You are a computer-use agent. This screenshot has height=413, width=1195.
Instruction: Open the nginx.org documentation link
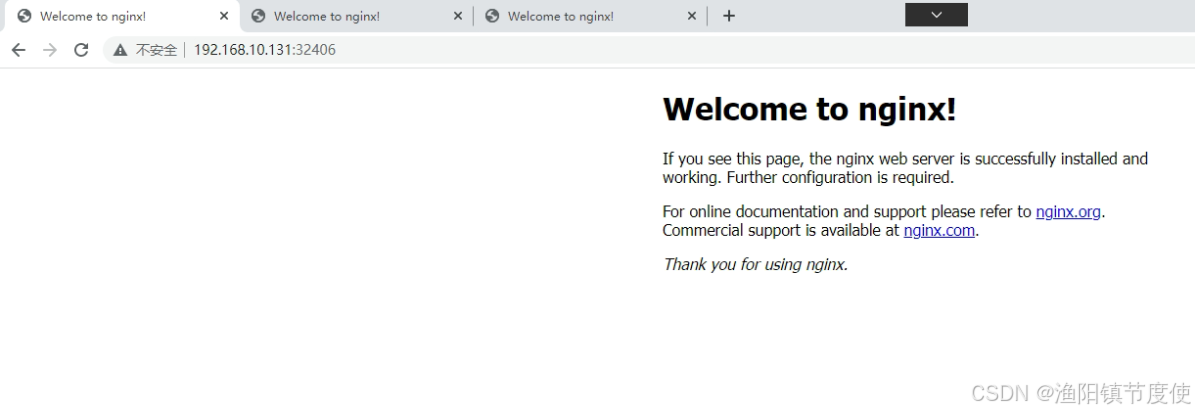1068,212
